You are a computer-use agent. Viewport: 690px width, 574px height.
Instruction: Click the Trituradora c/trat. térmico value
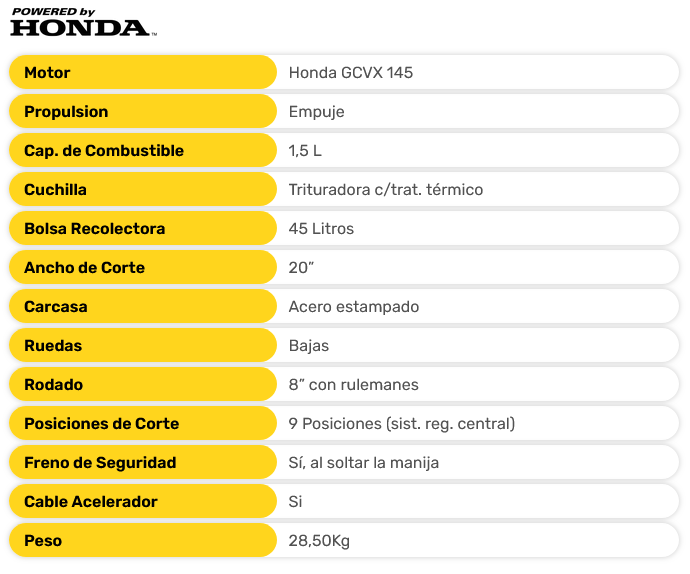click(x=386, y=189)
